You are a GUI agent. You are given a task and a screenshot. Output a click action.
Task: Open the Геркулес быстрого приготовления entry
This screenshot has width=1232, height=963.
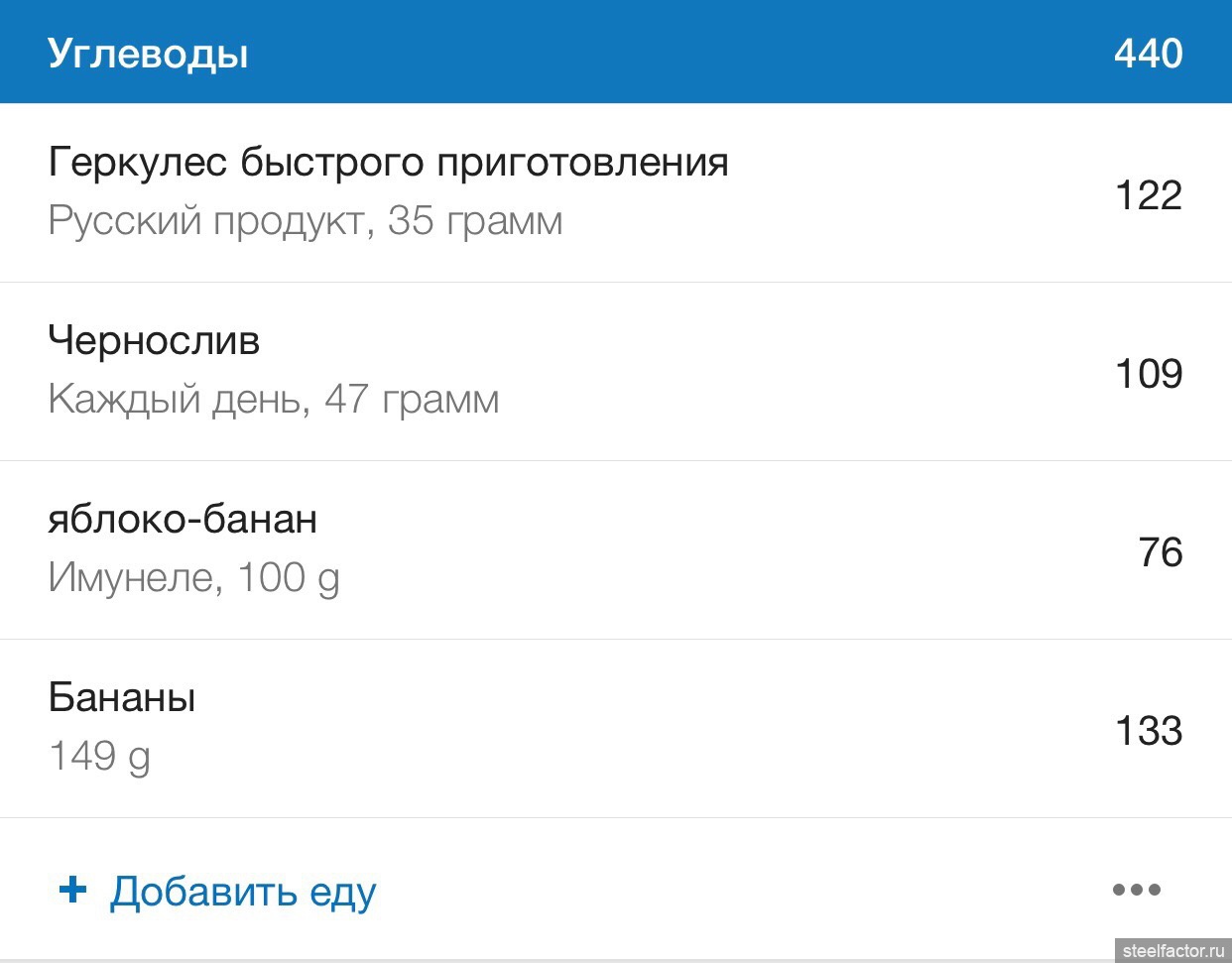tap(388, 162)
